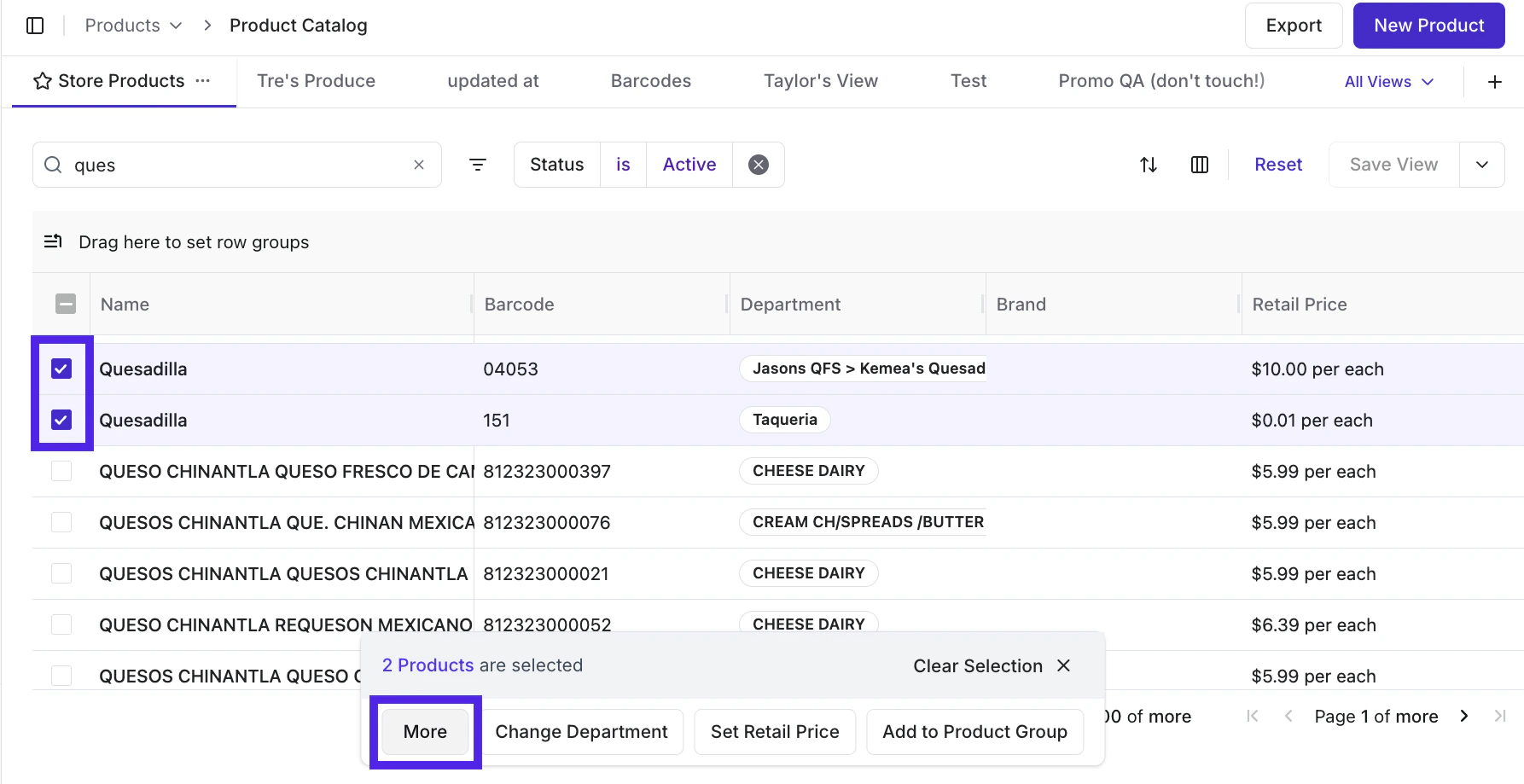Switch to the Taylor's View tab

pos(820,81)
